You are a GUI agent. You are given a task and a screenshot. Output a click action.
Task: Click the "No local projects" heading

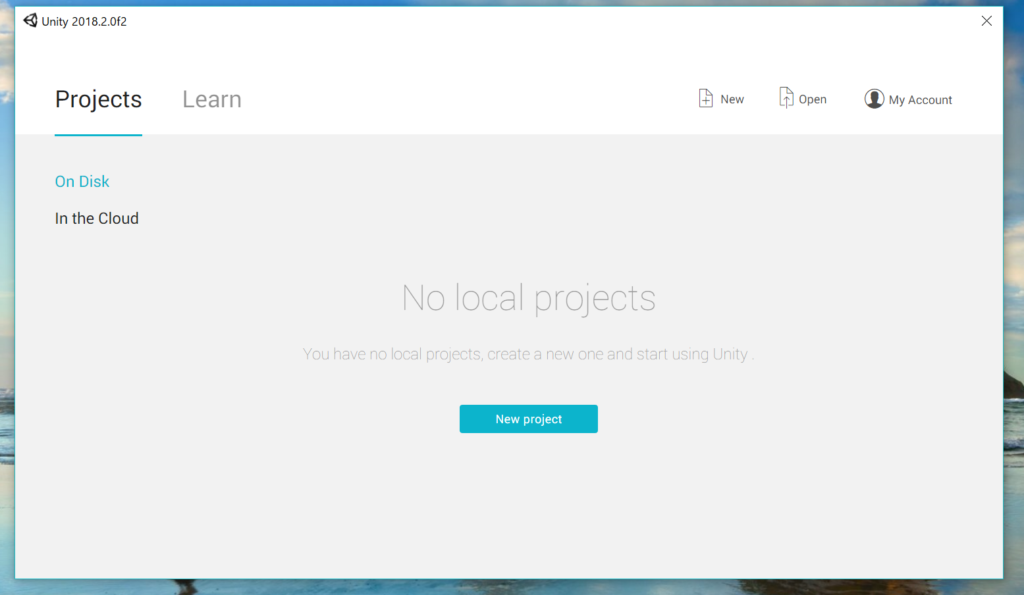click(x=528, y=298)
